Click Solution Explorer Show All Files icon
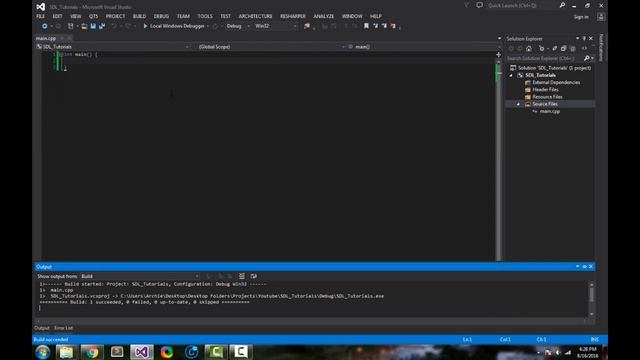The width and height of the screenshot is (640, 360). [x=572, y=49]
